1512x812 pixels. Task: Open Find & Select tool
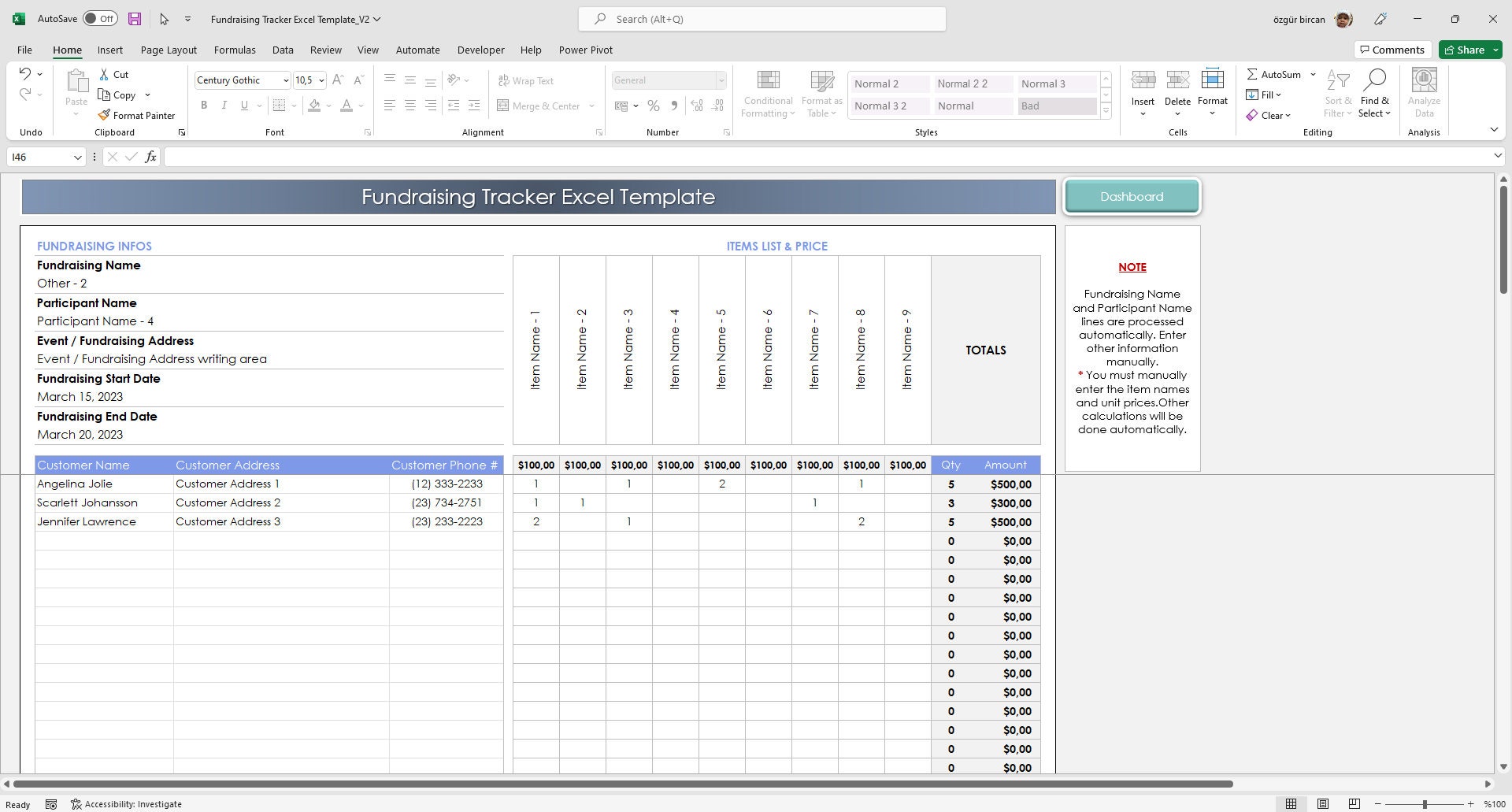[1374, 92]
